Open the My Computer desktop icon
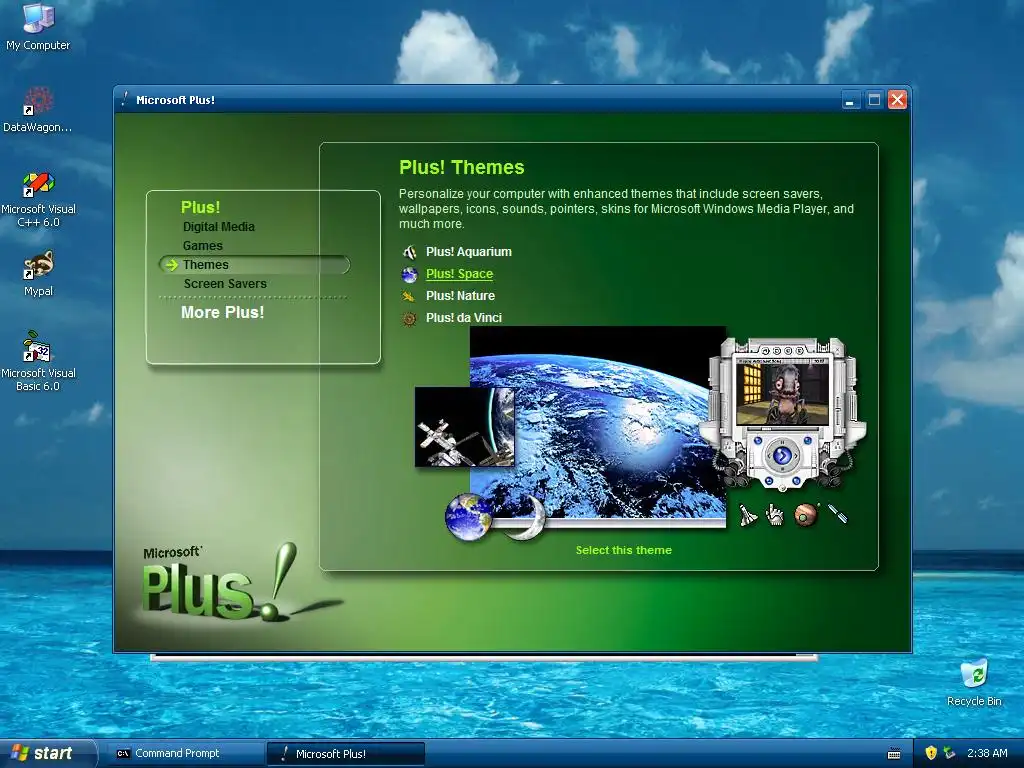The width and height of the screenshot is (1024, 768). [x=38, y=26]
